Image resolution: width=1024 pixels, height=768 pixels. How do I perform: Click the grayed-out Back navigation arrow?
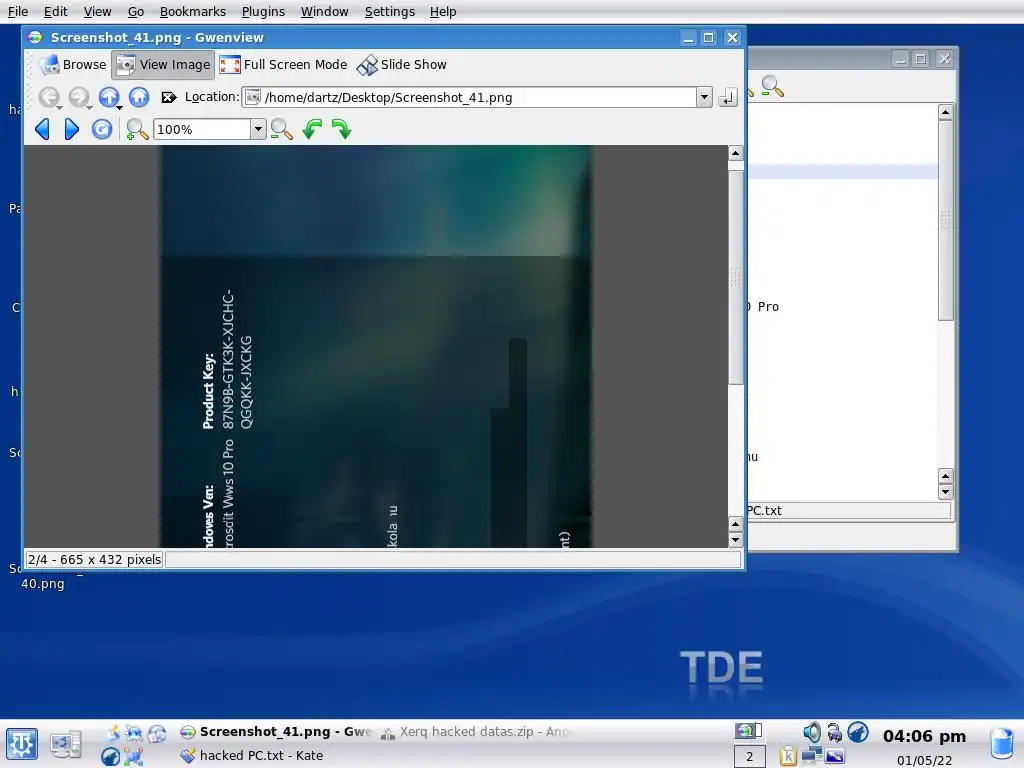tap(48, 97)
